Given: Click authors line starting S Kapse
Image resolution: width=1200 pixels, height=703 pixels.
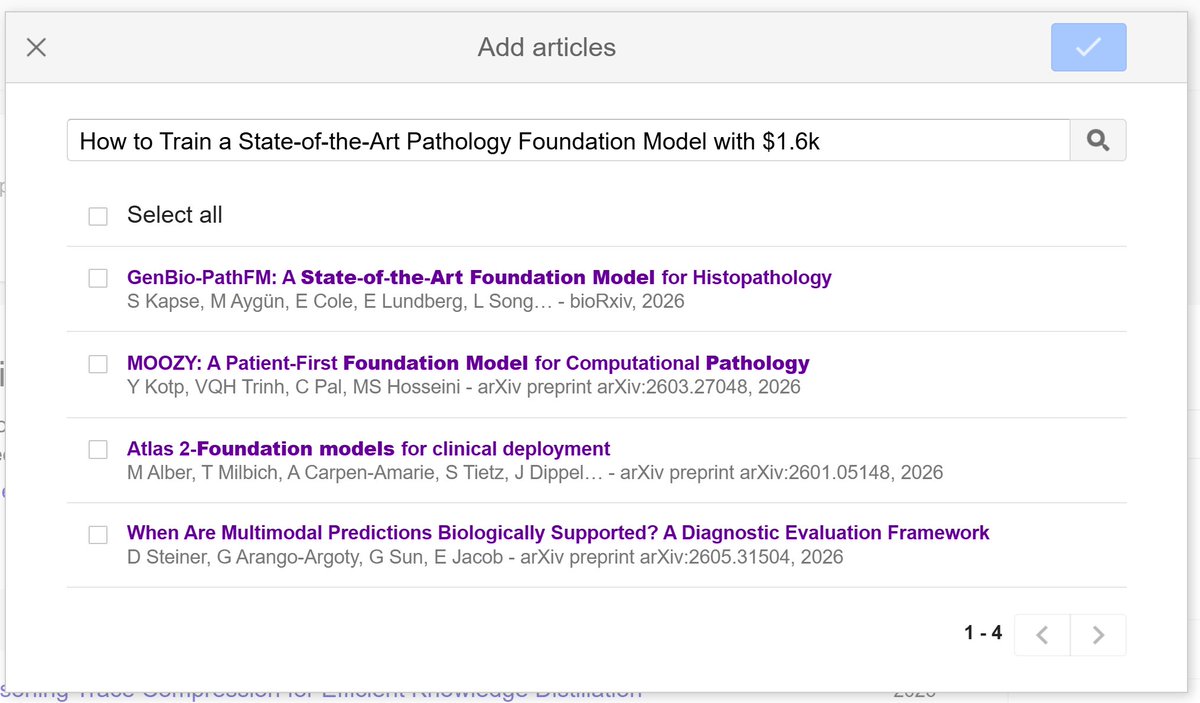Looking at the screenshot, I should coord(405,301).
